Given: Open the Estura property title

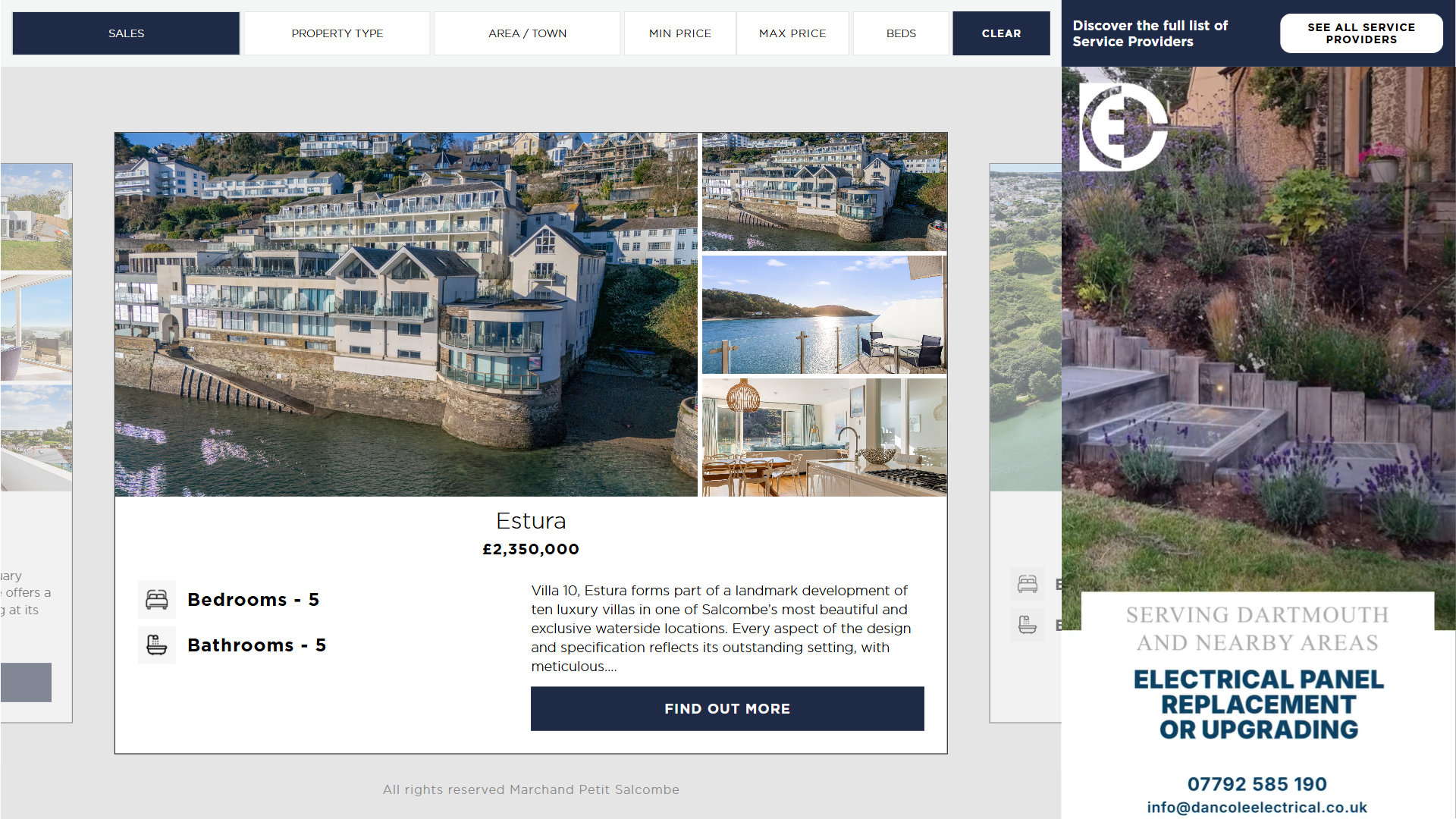Looking at the screenshot, I should [x=531, y=521].
